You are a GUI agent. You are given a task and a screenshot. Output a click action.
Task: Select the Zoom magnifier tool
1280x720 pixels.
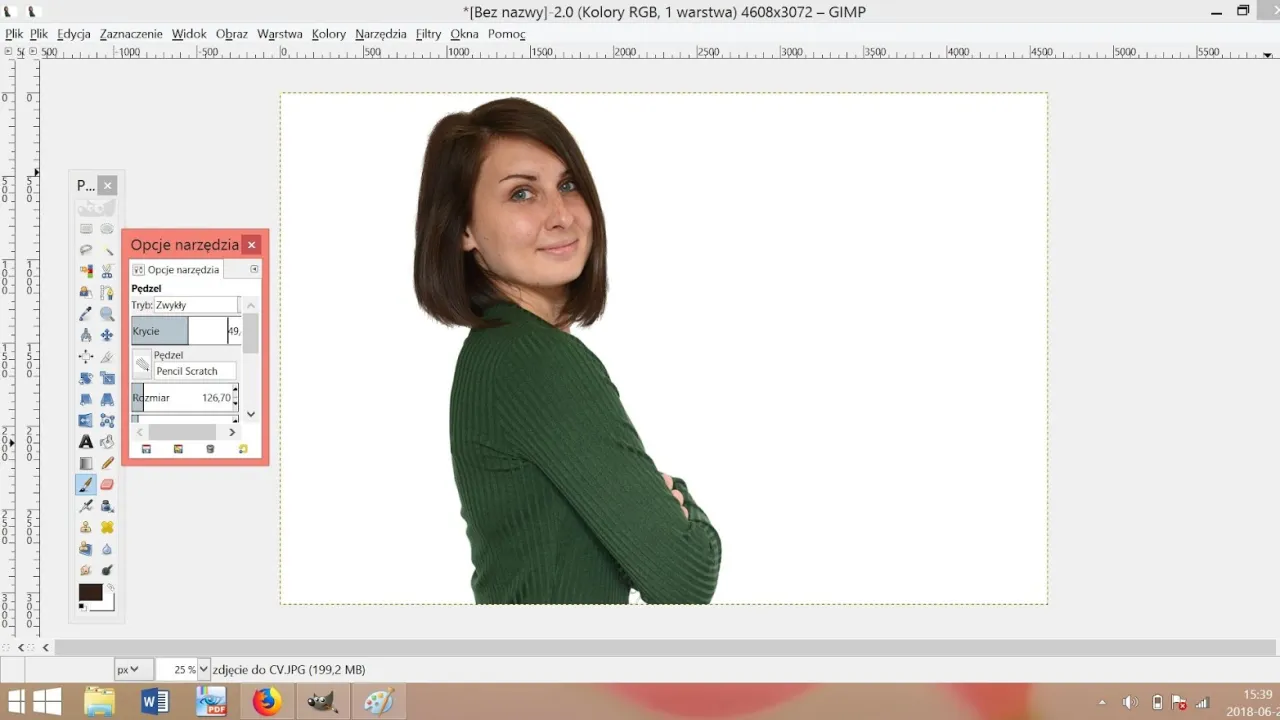click(x=107, y=312)
